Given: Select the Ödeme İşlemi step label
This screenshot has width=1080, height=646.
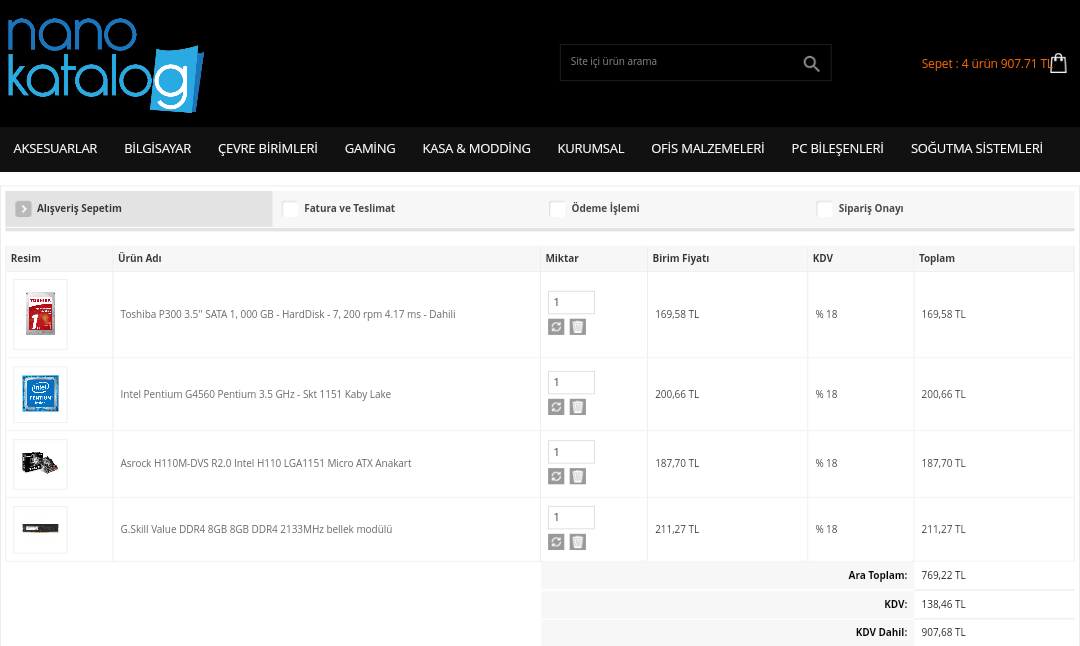Looking at the screenshot, I should (605, 208).
